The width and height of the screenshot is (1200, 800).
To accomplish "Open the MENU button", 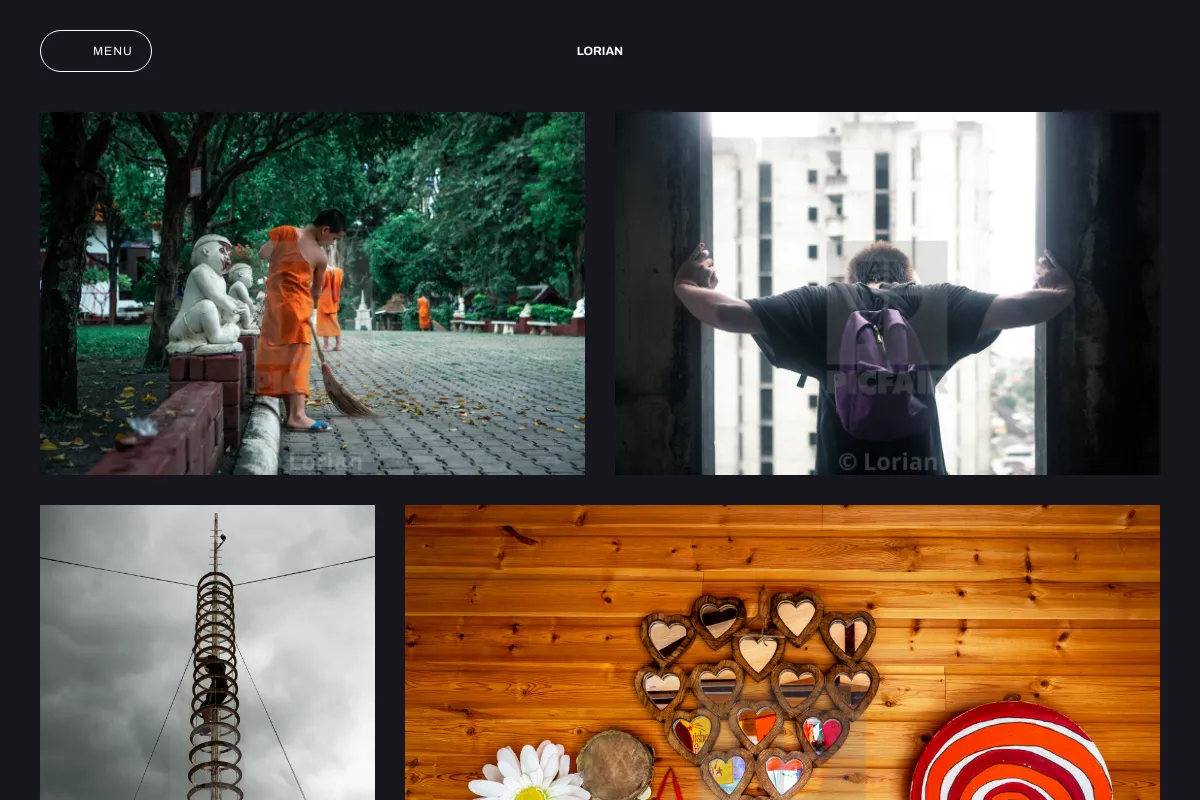I will tap(96, 51).
